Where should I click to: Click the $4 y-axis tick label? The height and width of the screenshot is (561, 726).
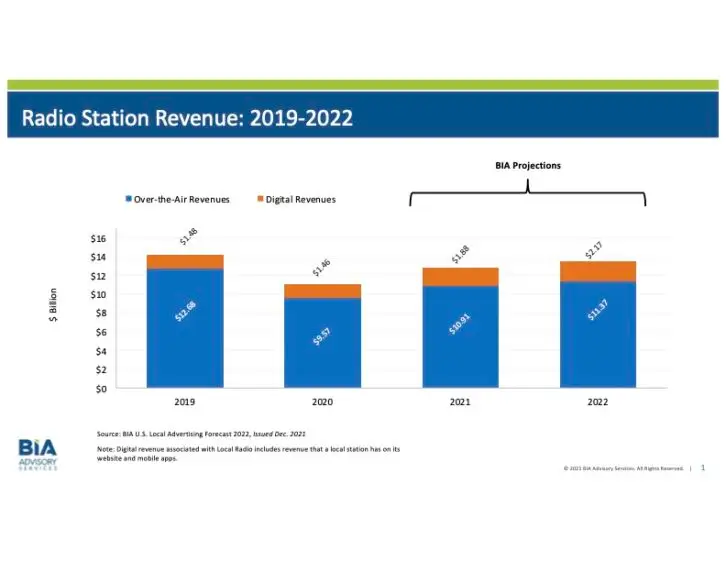click(101, 351)
